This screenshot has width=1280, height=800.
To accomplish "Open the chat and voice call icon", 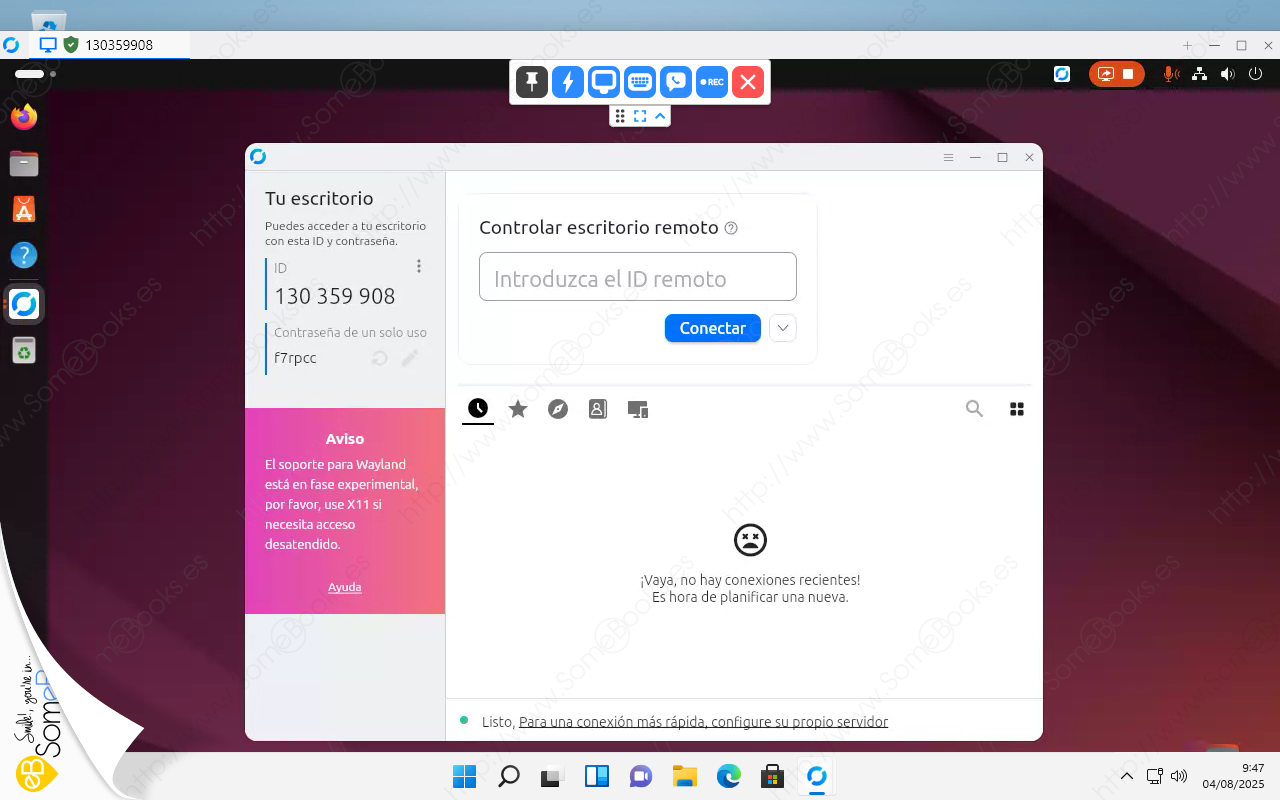I will (676, 82).
